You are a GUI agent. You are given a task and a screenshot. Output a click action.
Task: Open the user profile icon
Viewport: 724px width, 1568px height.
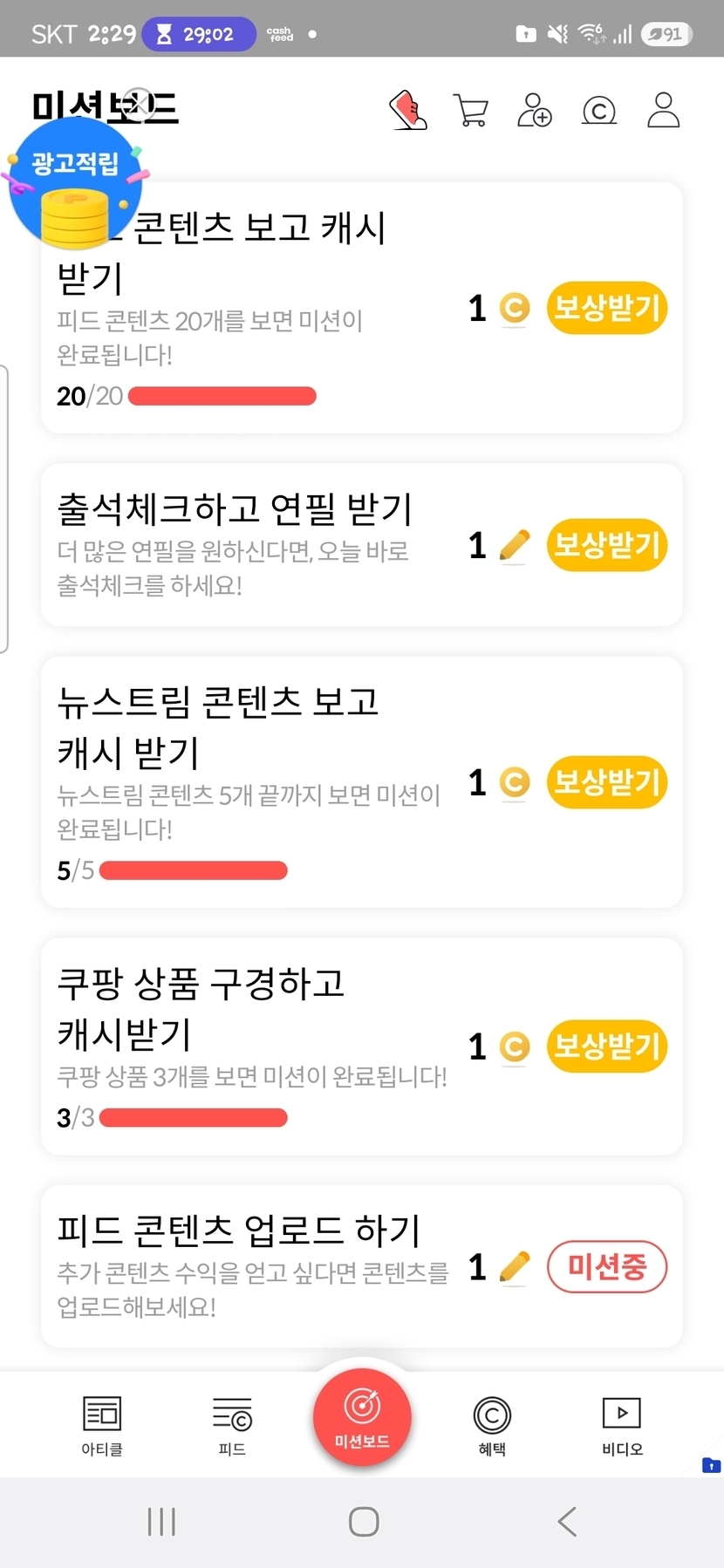663,111
